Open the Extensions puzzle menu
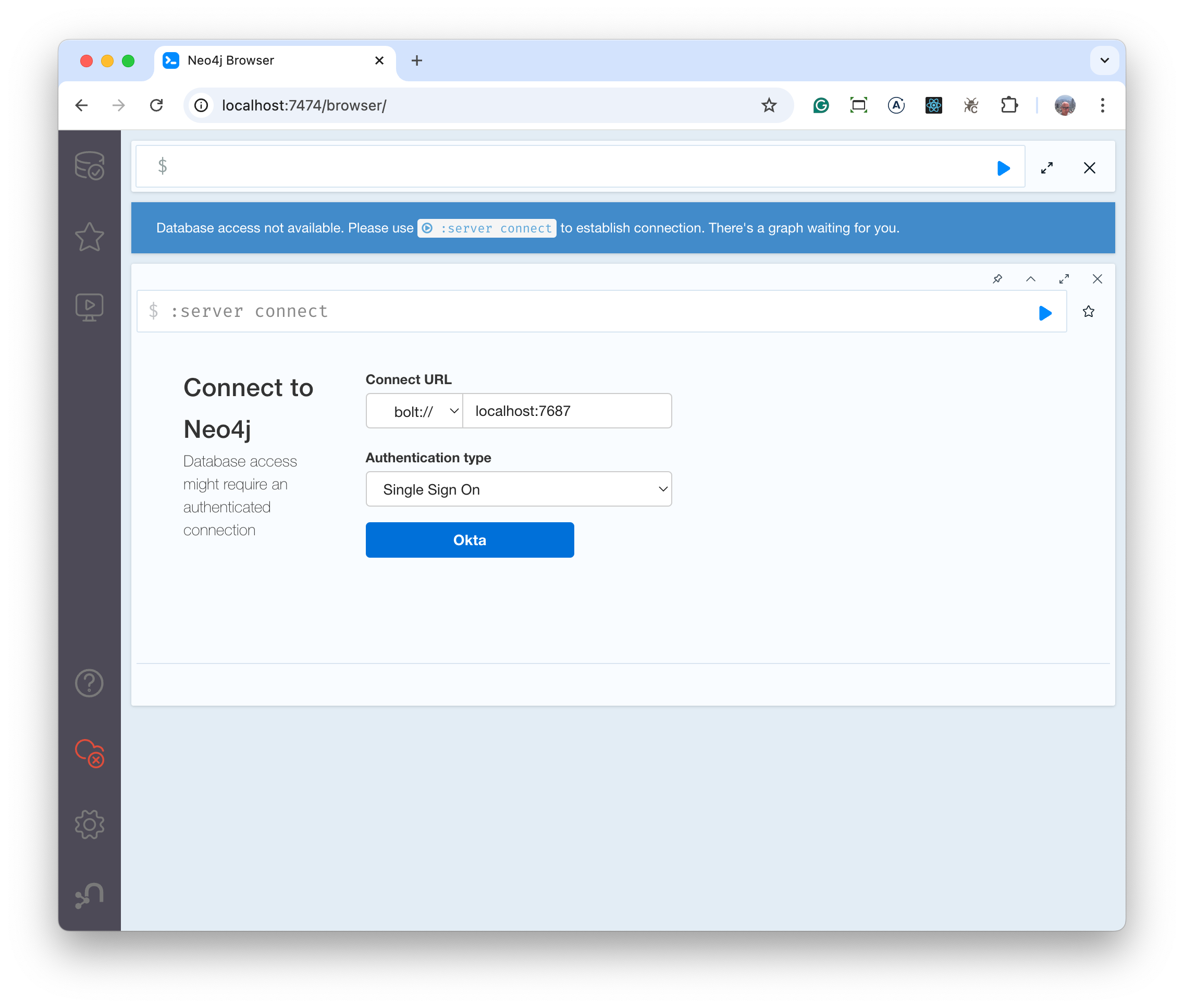 tap(1009, 105)
